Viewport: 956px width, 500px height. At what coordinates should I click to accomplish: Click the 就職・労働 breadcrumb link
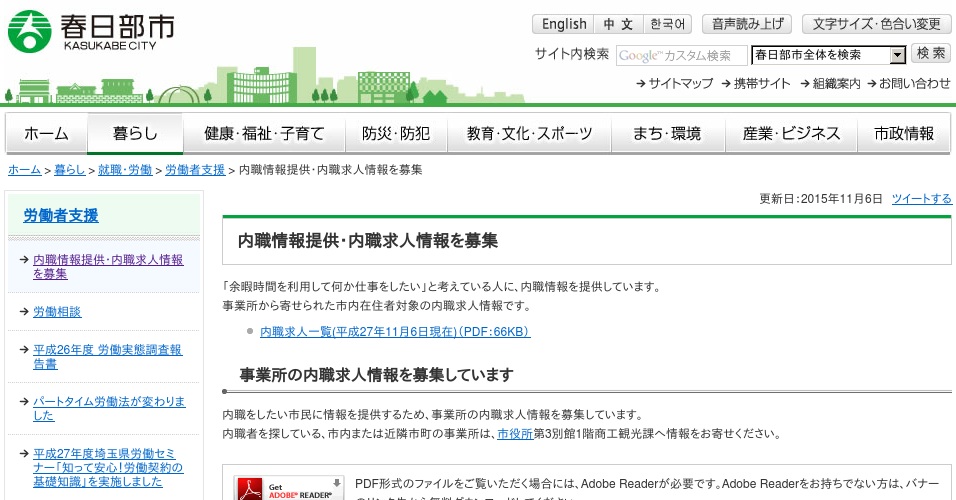pyautogui.click(x=125, y=170)
